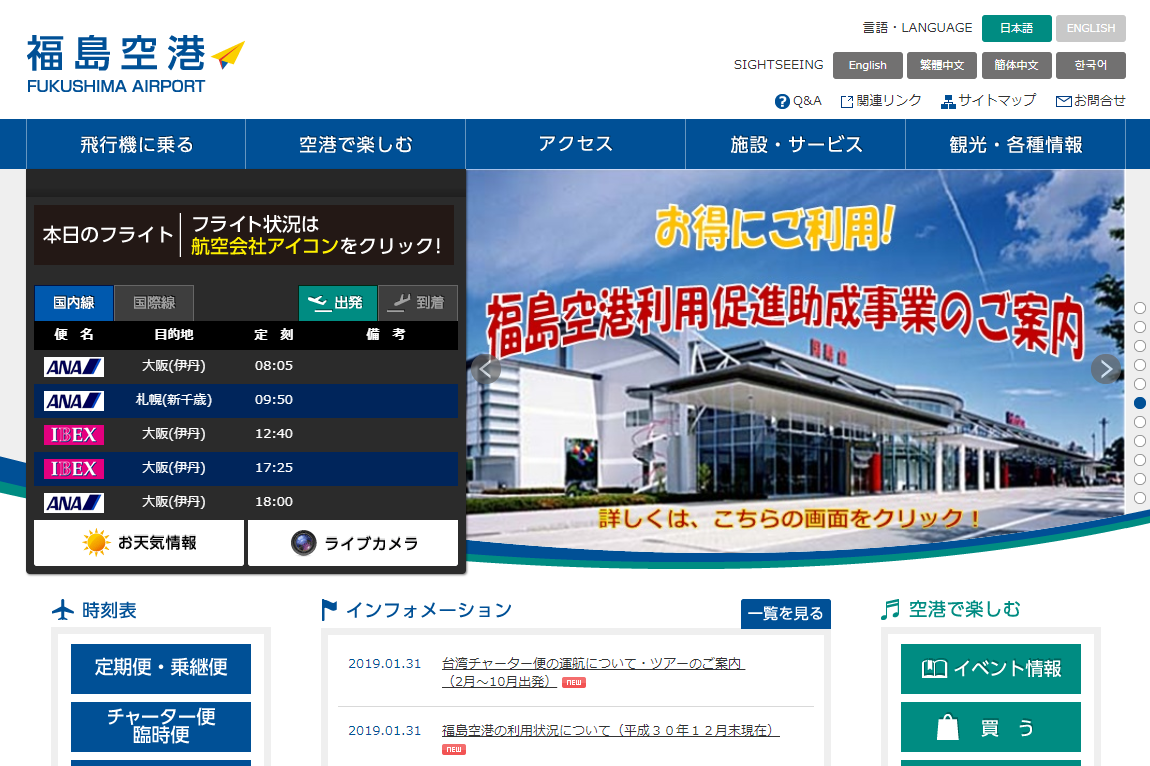The image size is (1150, 766).
Task: Open the live camera button
Action: (x=353, y=543)
